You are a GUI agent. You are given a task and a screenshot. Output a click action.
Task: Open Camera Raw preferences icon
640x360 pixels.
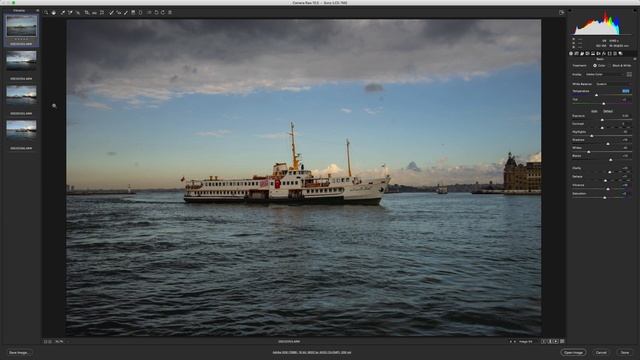pyautogui.click(x=149, y=12)
